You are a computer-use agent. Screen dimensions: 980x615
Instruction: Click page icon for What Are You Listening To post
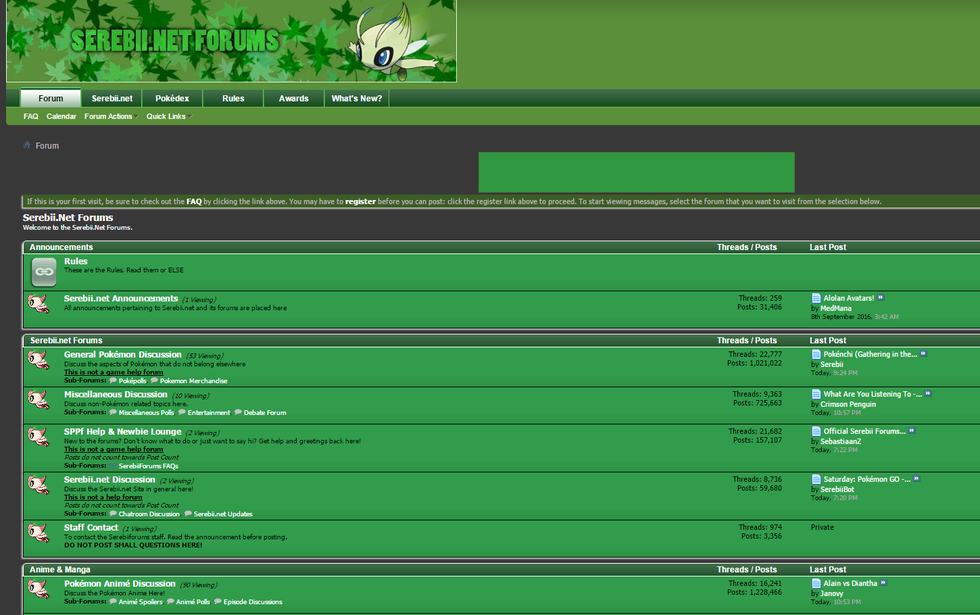point(816,394)
